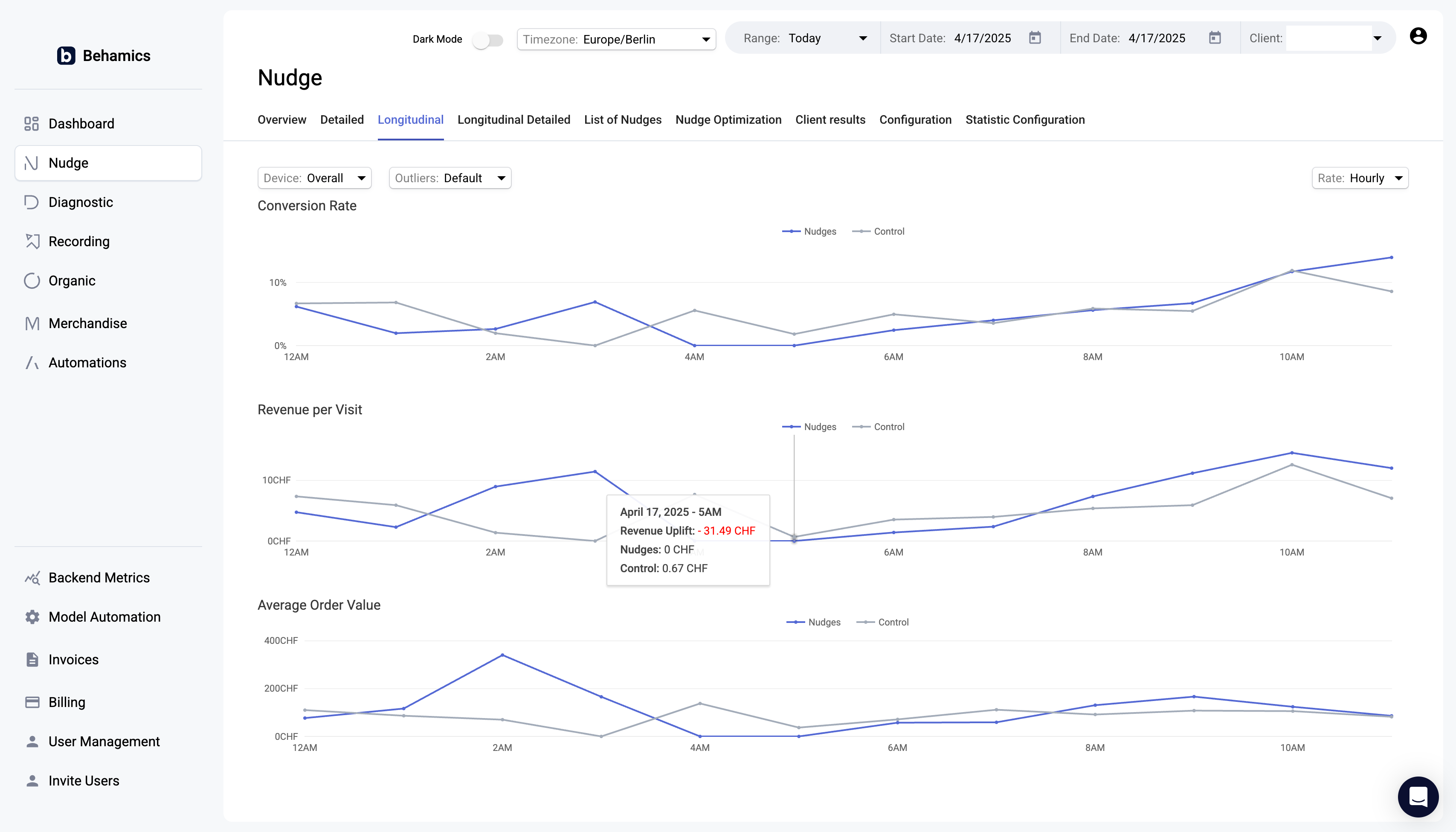Click the Start Date calendar icon
This screenshot has height=832, width=1456.
coord(1035,38)
